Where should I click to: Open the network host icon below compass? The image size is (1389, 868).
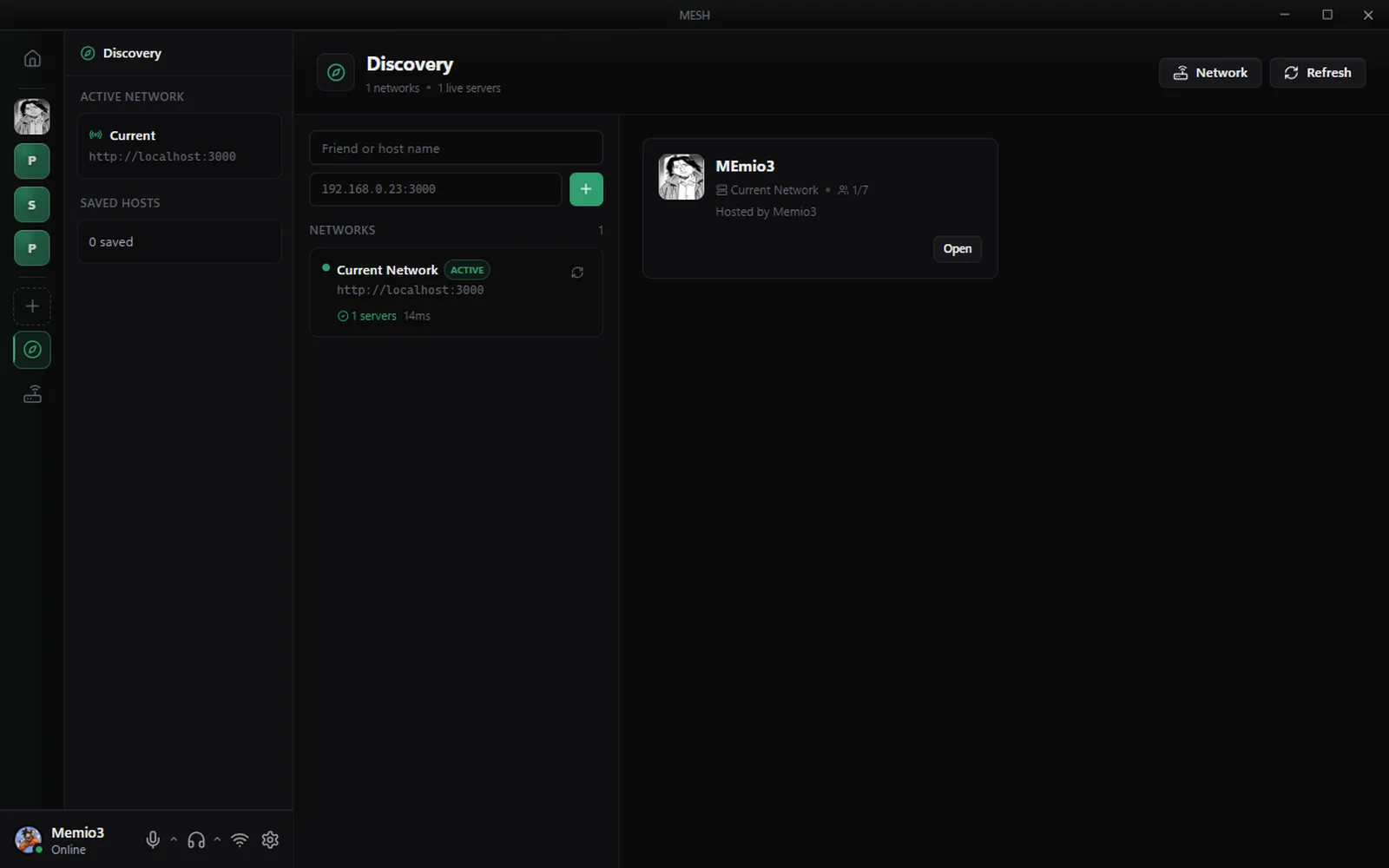(x=32, y=394)
